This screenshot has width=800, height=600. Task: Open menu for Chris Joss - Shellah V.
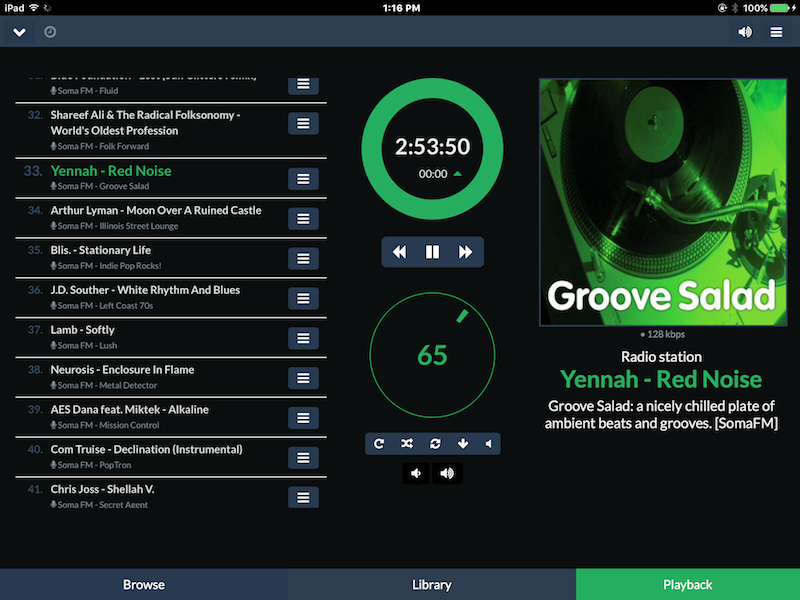303,497
